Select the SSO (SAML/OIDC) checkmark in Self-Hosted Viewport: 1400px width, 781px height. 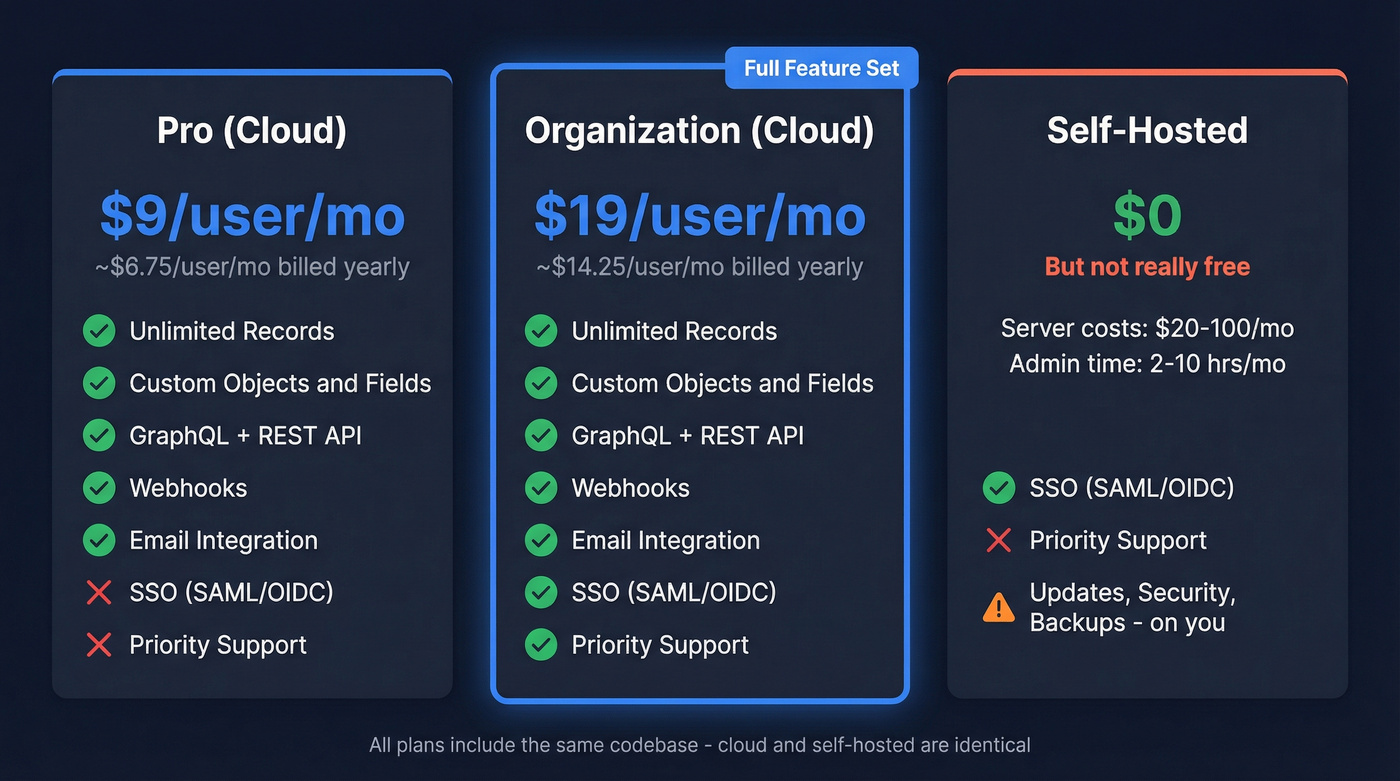pos(998,488)
